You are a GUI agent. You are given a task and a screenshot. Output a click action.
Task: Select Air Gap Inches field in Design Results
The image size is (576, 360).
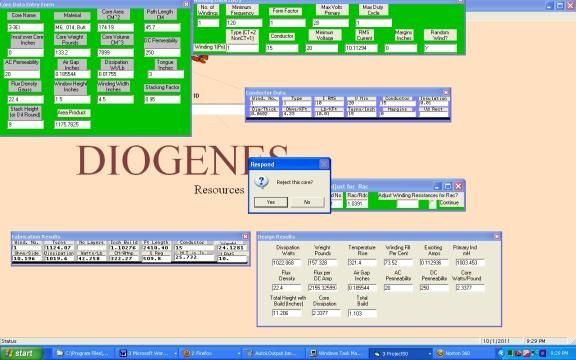(362, 288)
